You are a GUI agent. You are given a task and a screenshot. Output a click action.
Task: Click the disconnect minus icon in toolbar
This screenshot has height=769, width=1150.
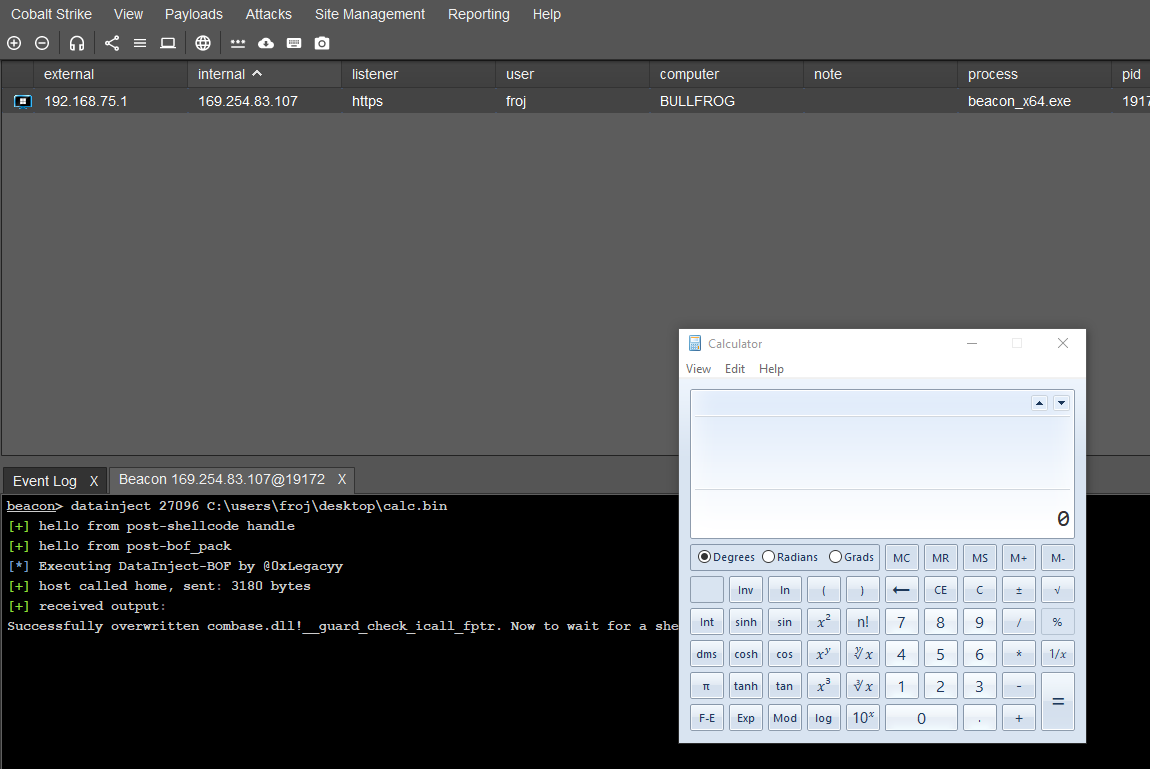[42, 43]
